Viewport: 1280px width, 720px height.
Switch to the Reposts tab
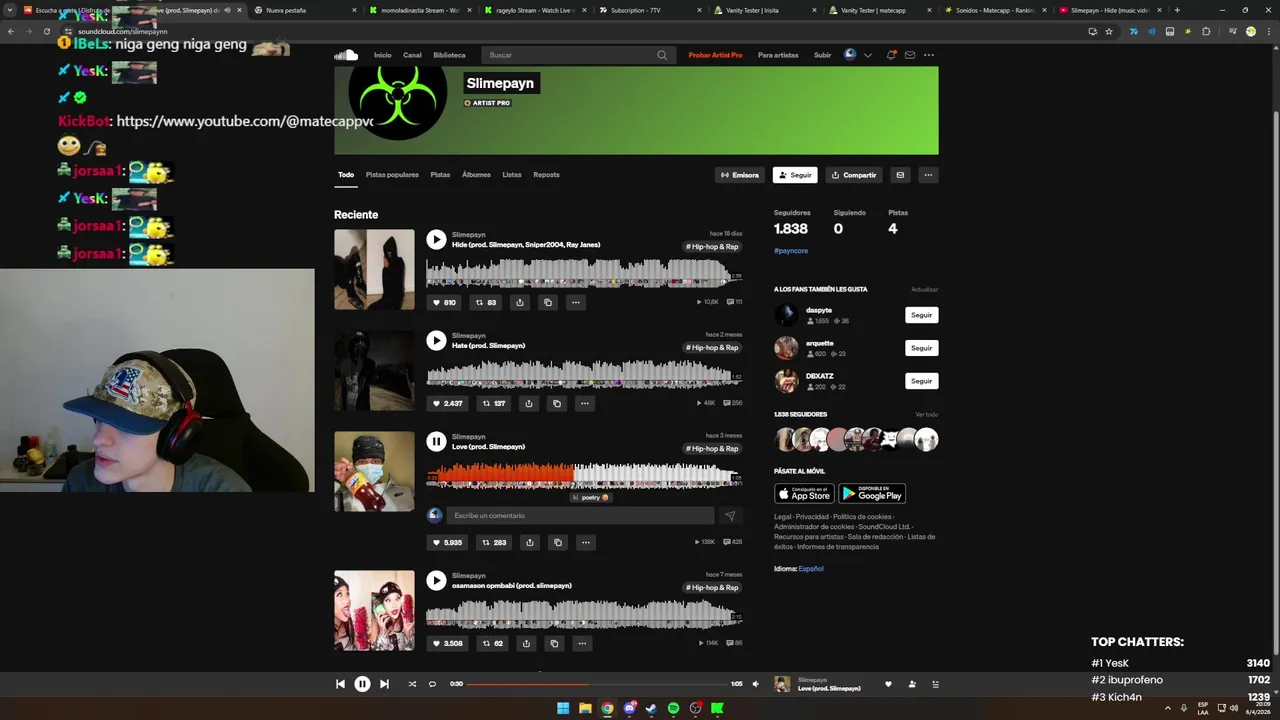pos(546,175)
